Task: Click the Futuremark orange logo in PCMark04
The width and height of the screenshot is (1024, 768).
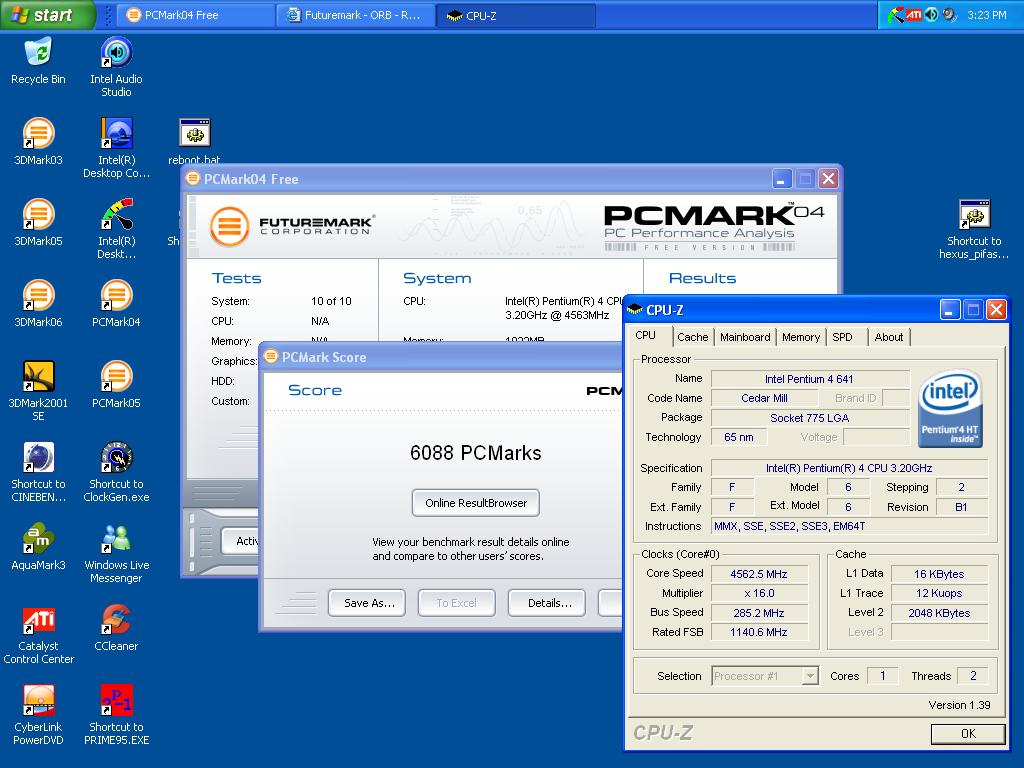Action: coord(229,226)
